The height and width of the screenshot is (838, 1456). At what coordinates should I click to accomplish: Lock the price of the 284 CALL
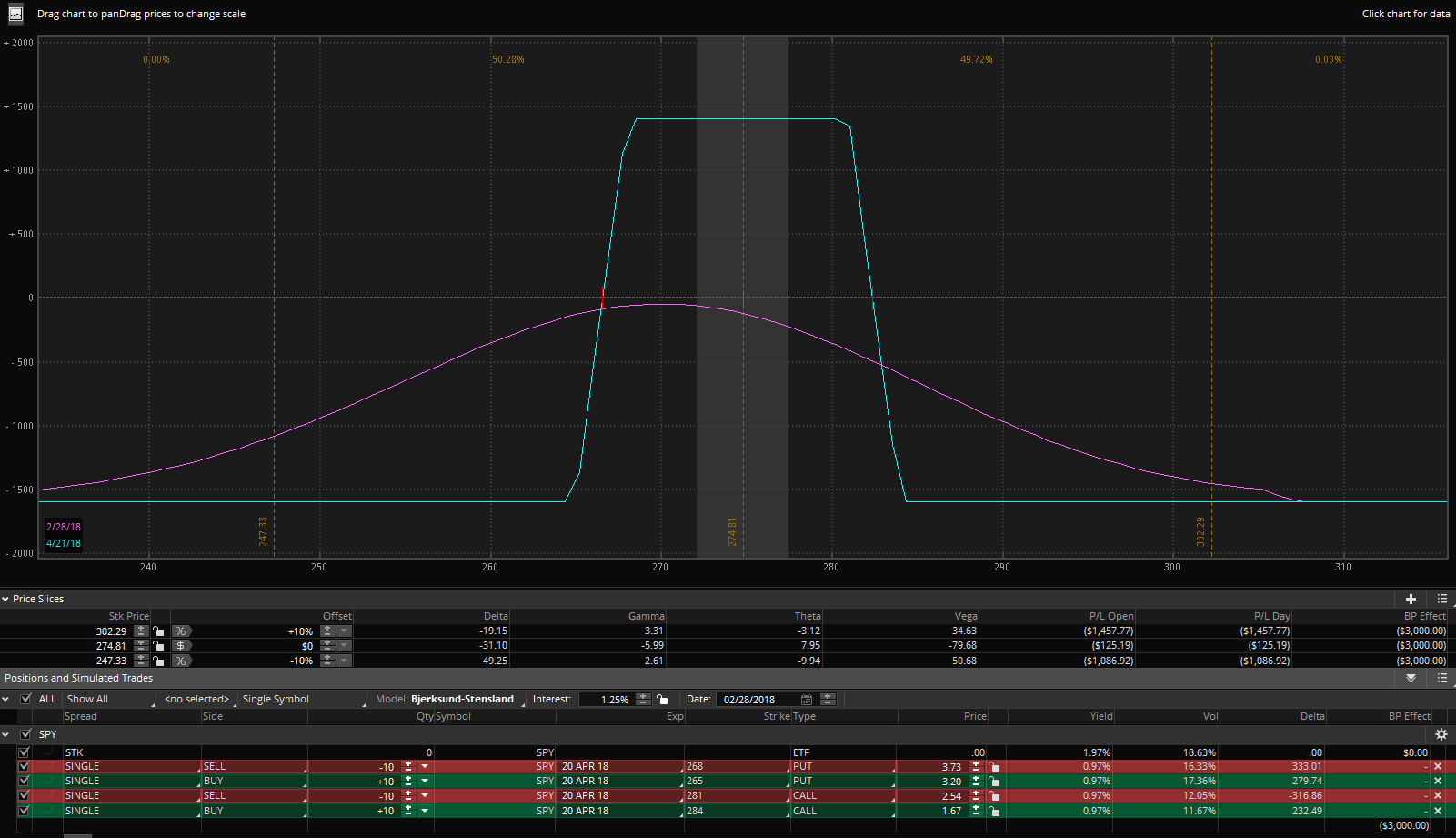[x=994, y=811]
